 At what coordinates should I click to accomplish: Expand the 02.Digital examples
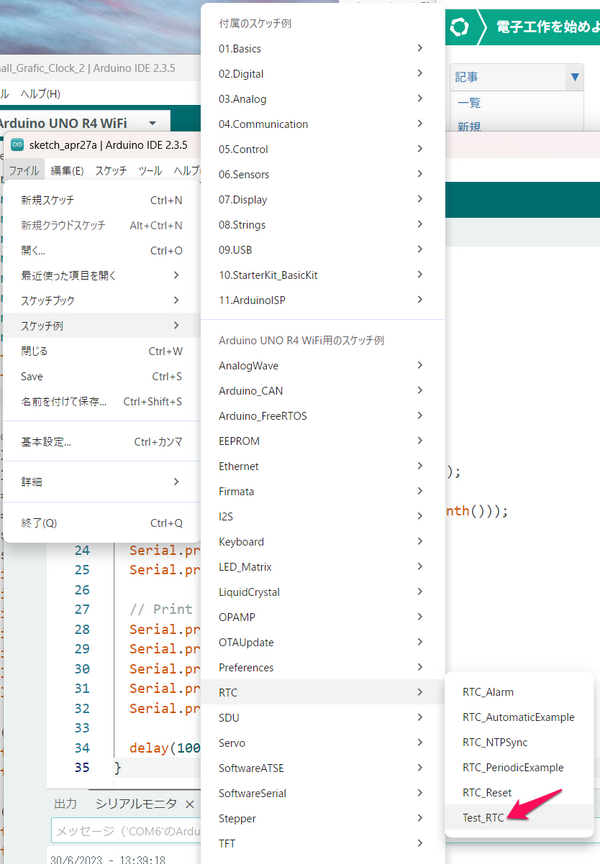pos(322,74)
